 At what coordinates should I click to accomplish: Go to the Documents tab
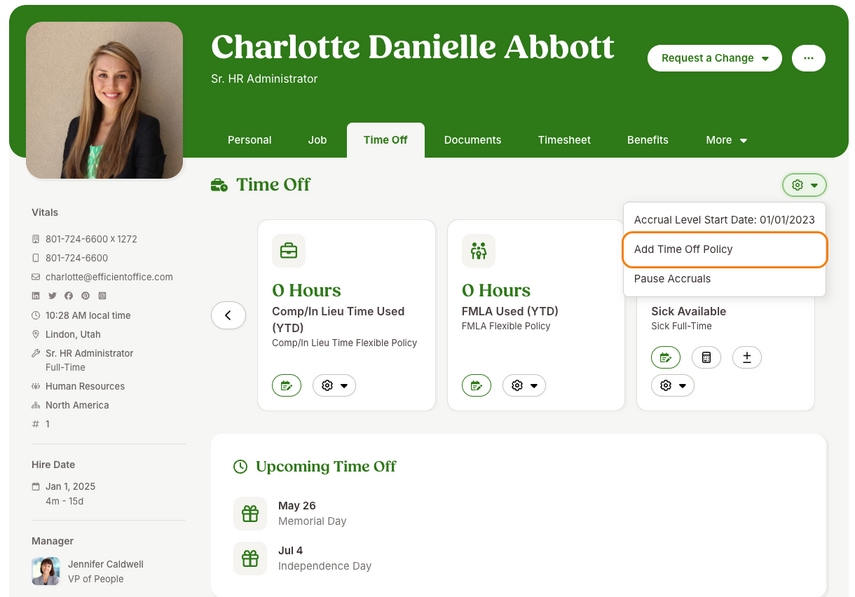click(x=472, y=140)
